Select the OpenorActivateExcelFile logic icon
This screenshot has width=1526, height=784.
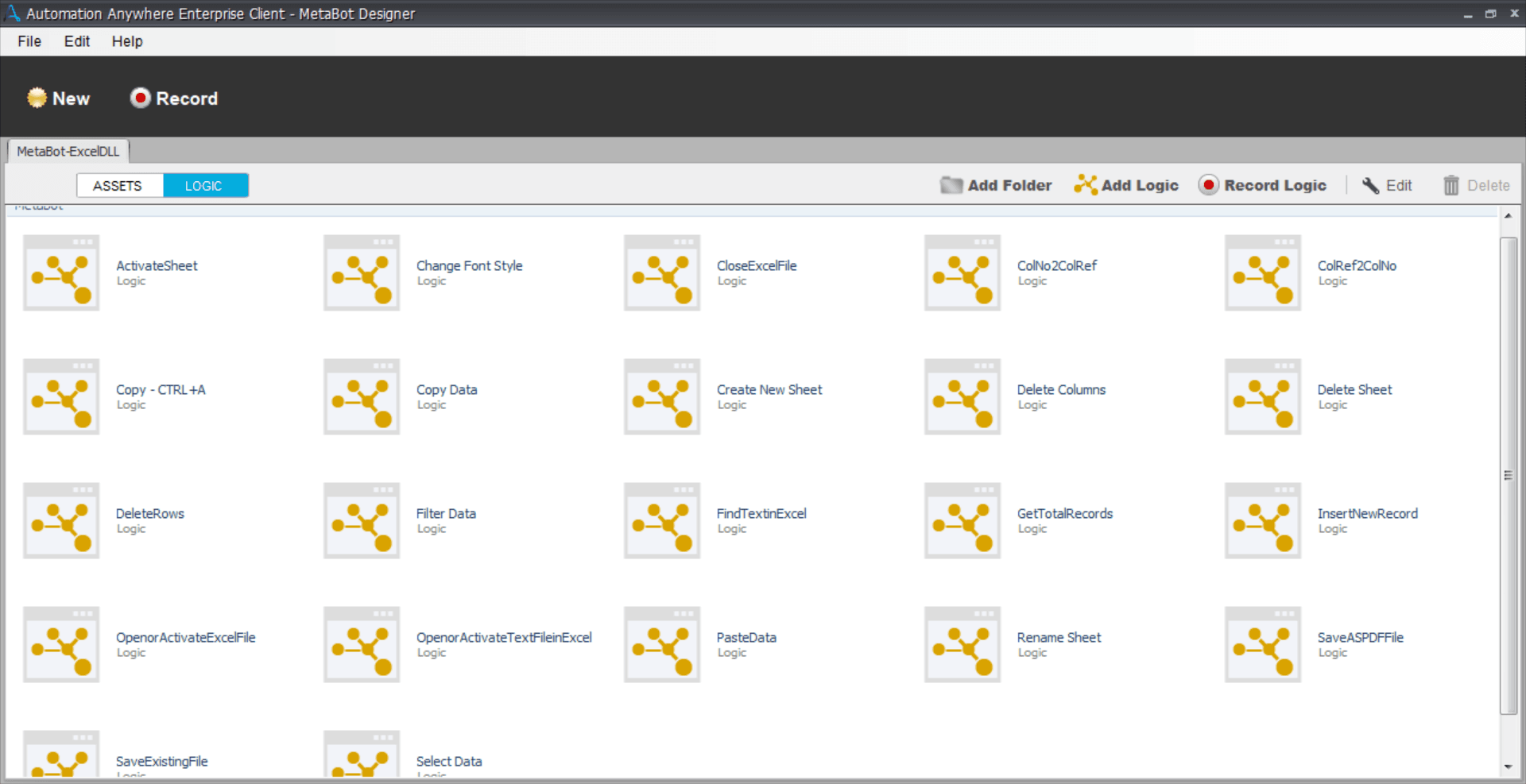coord(61,644)
